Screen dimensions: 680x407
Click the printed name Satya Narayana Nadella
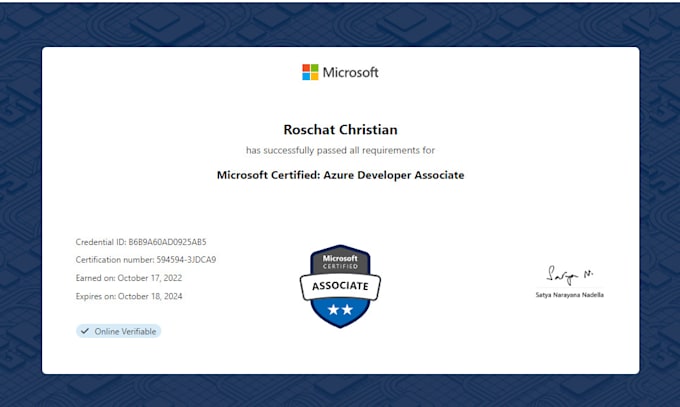(x=569, y=295)
